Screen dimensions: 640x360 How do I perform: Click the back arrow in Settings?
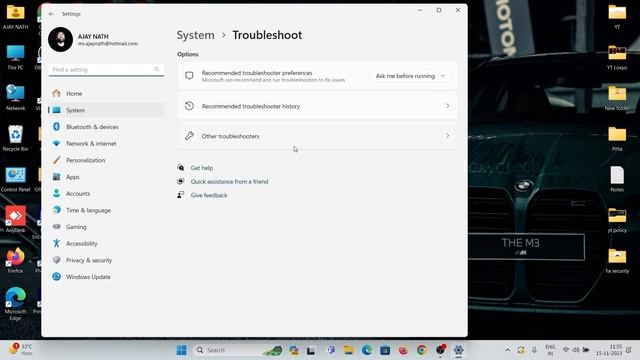pos(51,14)
